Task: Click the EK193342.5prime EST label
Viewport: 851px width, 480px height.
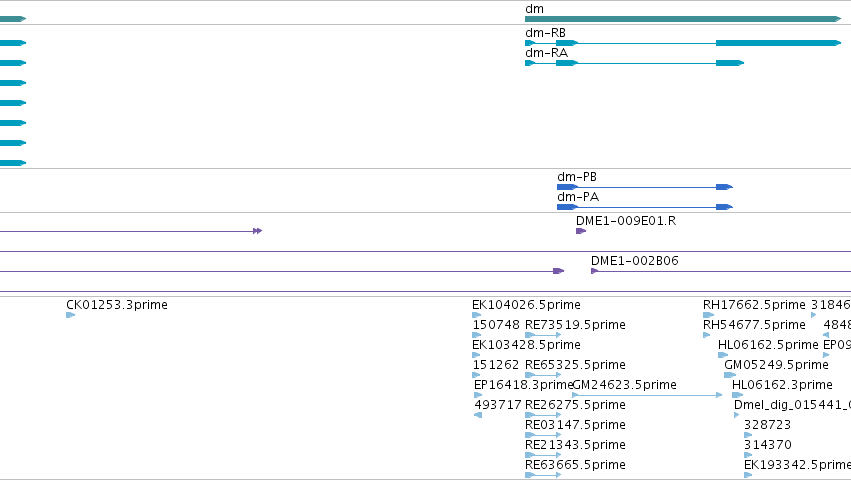Action: (x=797, y=465)
